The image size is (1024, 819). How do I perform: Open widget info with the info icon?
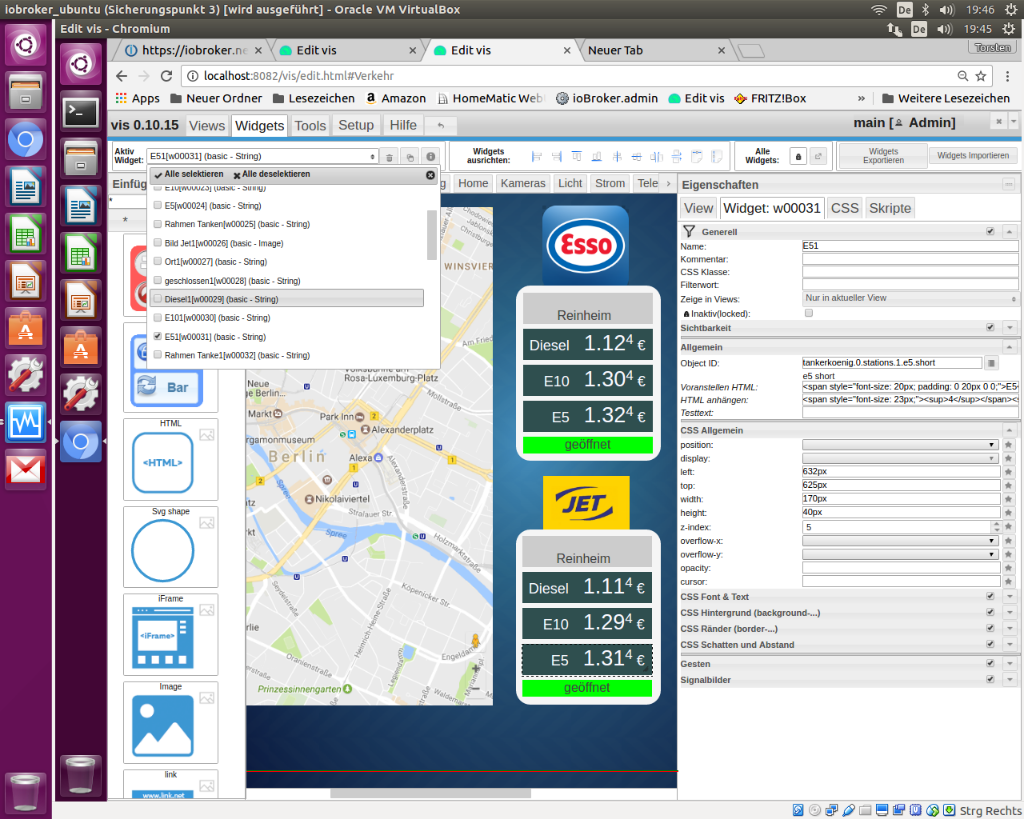(430, 157)
